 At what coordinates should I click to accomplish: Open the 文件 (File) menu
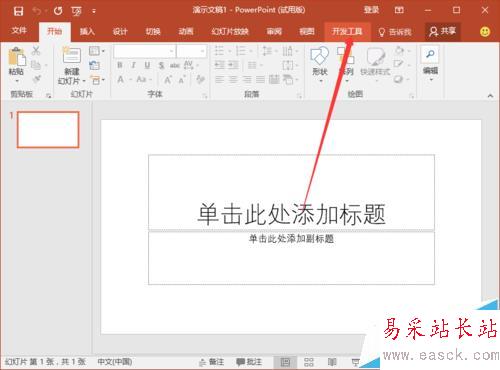(x=19, y=31)
